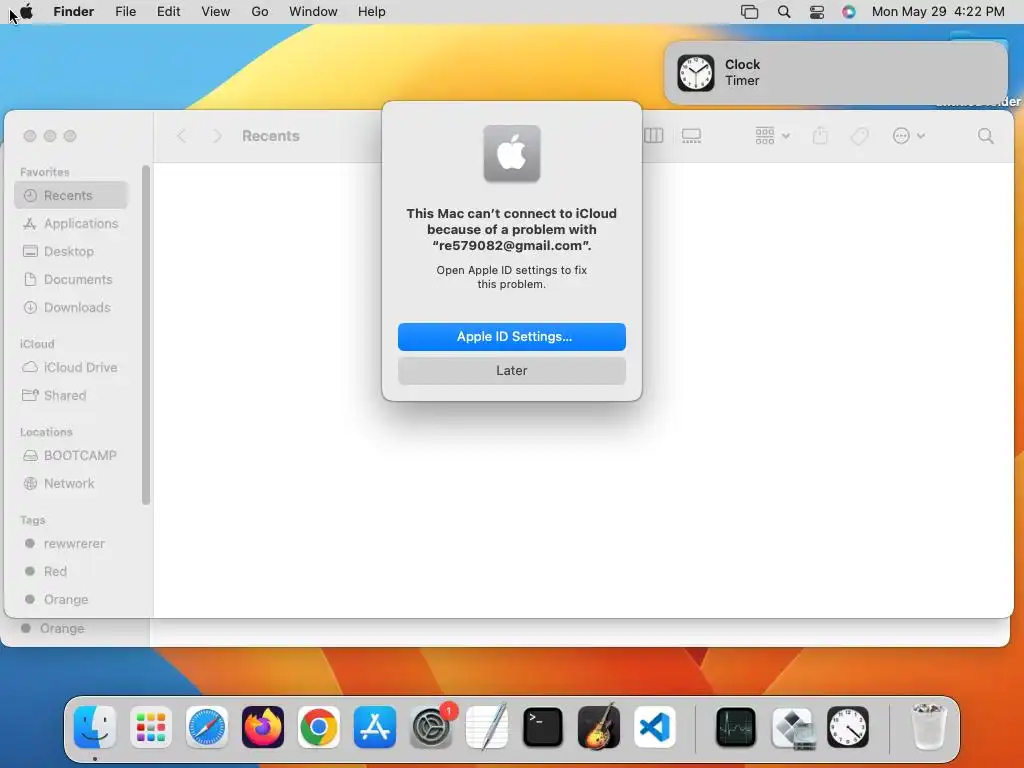Select Downloads in Finder sidebar
The image size is (1024, 768).
71,308
